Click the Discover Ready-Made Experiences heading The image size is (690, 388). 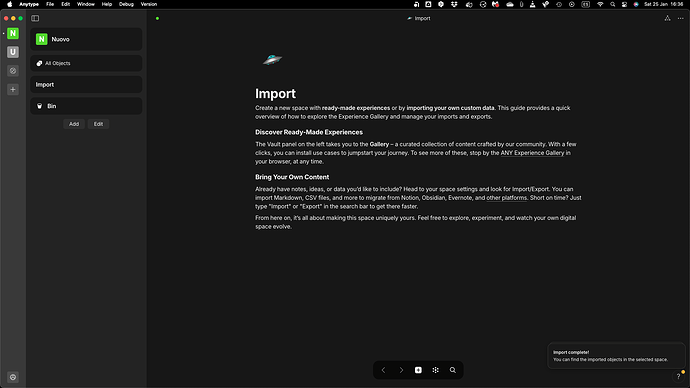[309, 132]
